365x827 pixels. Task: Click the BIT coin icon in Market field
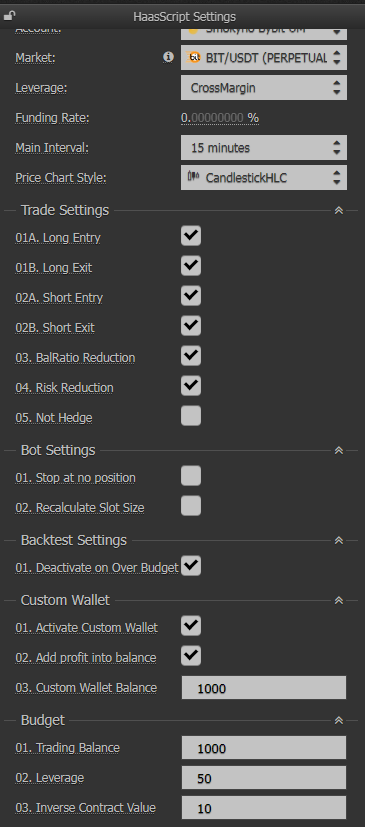[x=195, y=57]
